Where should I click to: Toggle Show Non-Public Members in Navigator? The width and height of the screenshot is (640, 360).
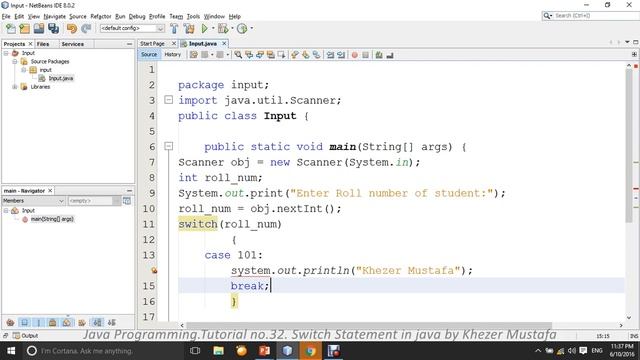pyautogui.click(x=53, y=322)
